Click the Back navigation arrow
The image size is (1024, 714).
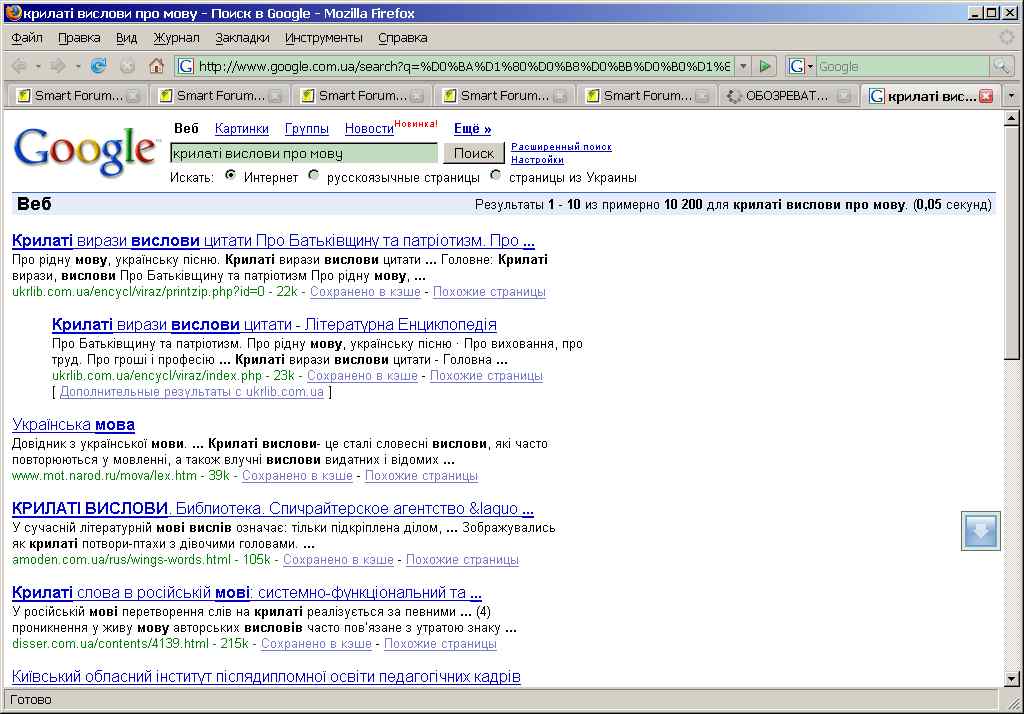point(19,66)
